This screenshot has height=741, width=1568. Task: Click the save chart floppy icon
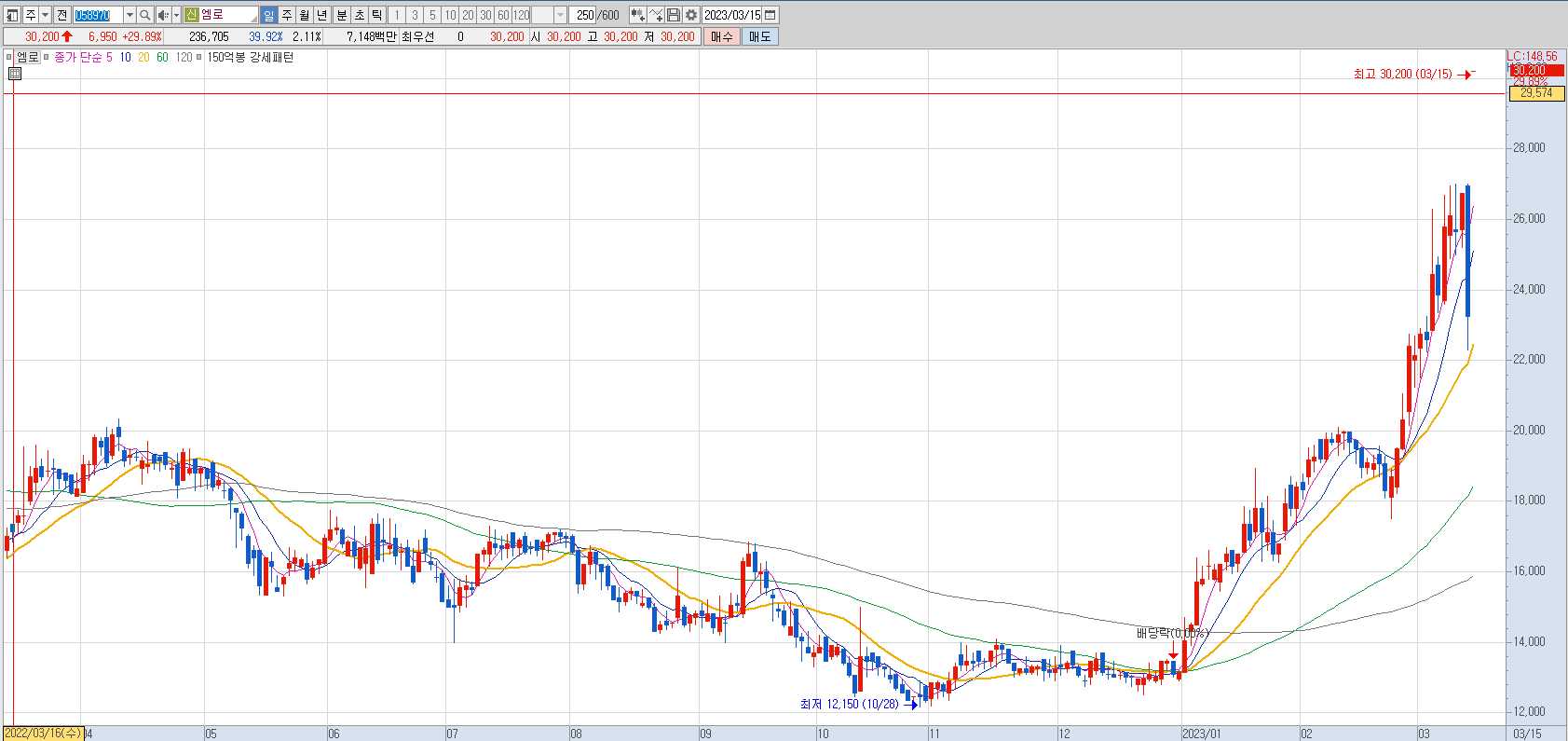coord(673,15)
